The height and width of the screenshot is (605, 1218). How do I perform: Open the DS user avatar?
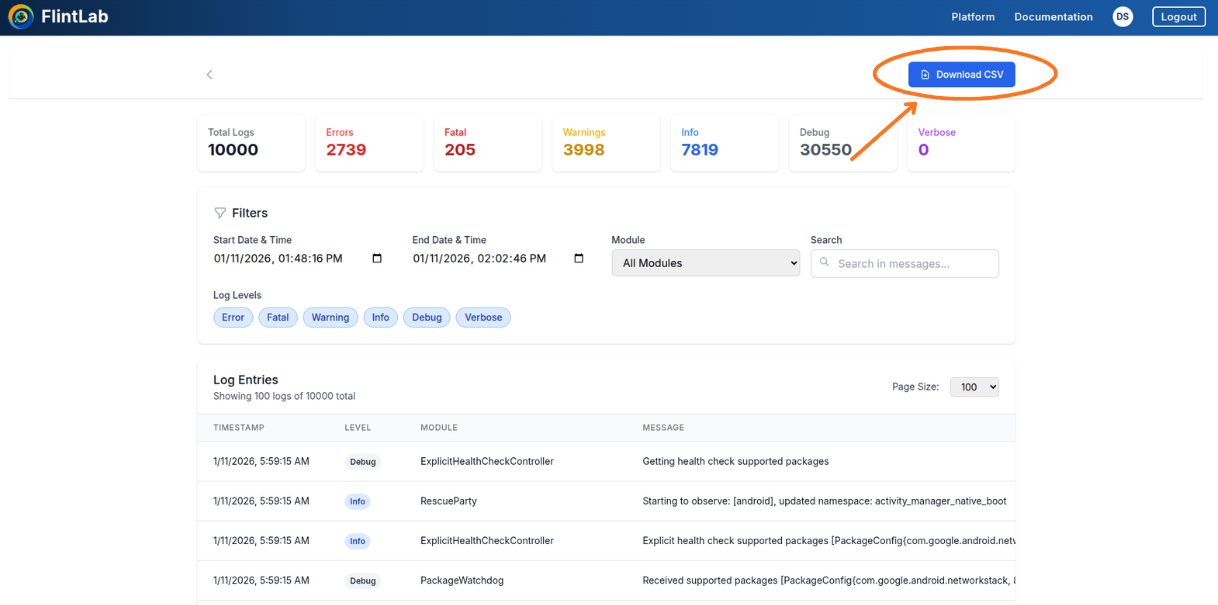click(1123, 17)
